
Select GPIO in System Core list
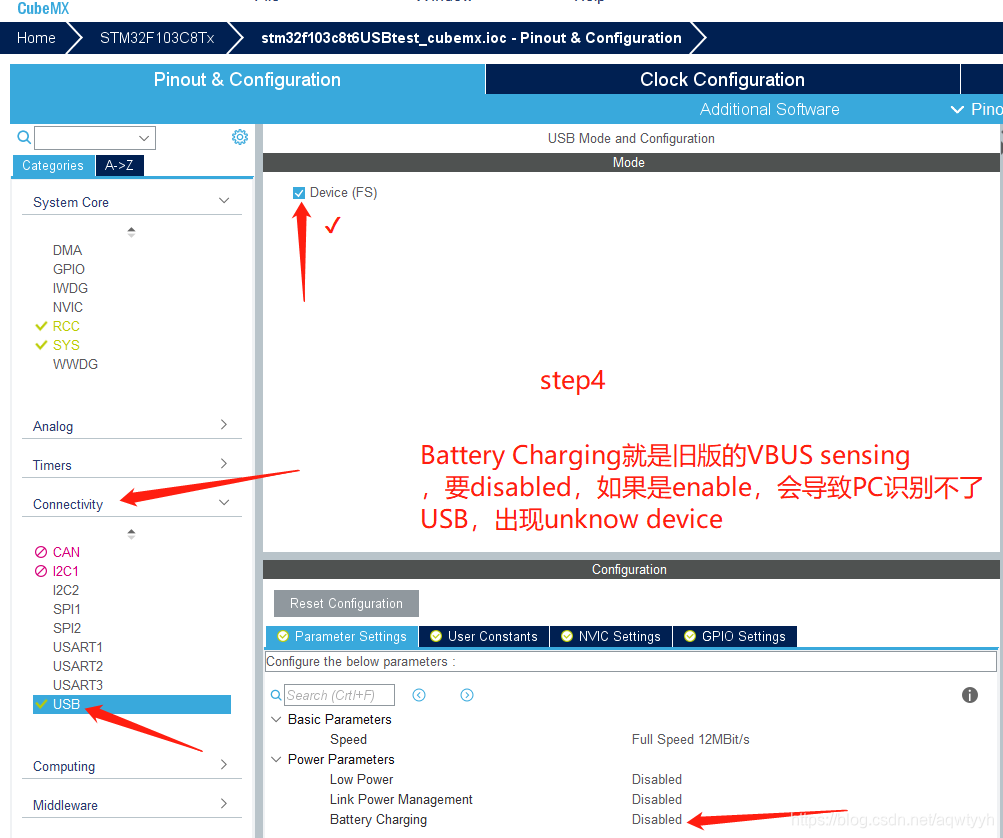(68, 269)
